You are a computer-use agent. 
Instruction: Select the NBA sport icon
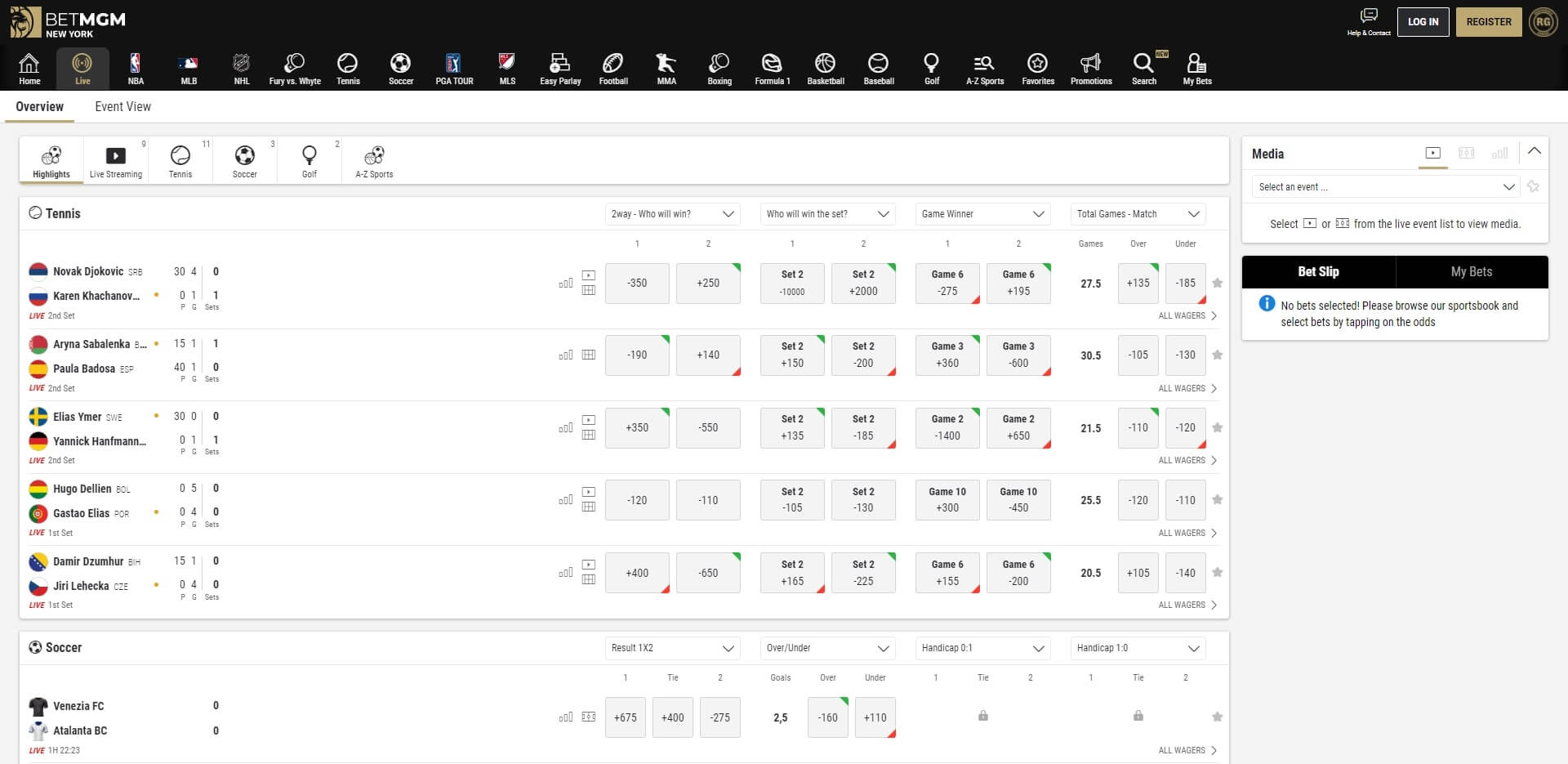point(136,69)
